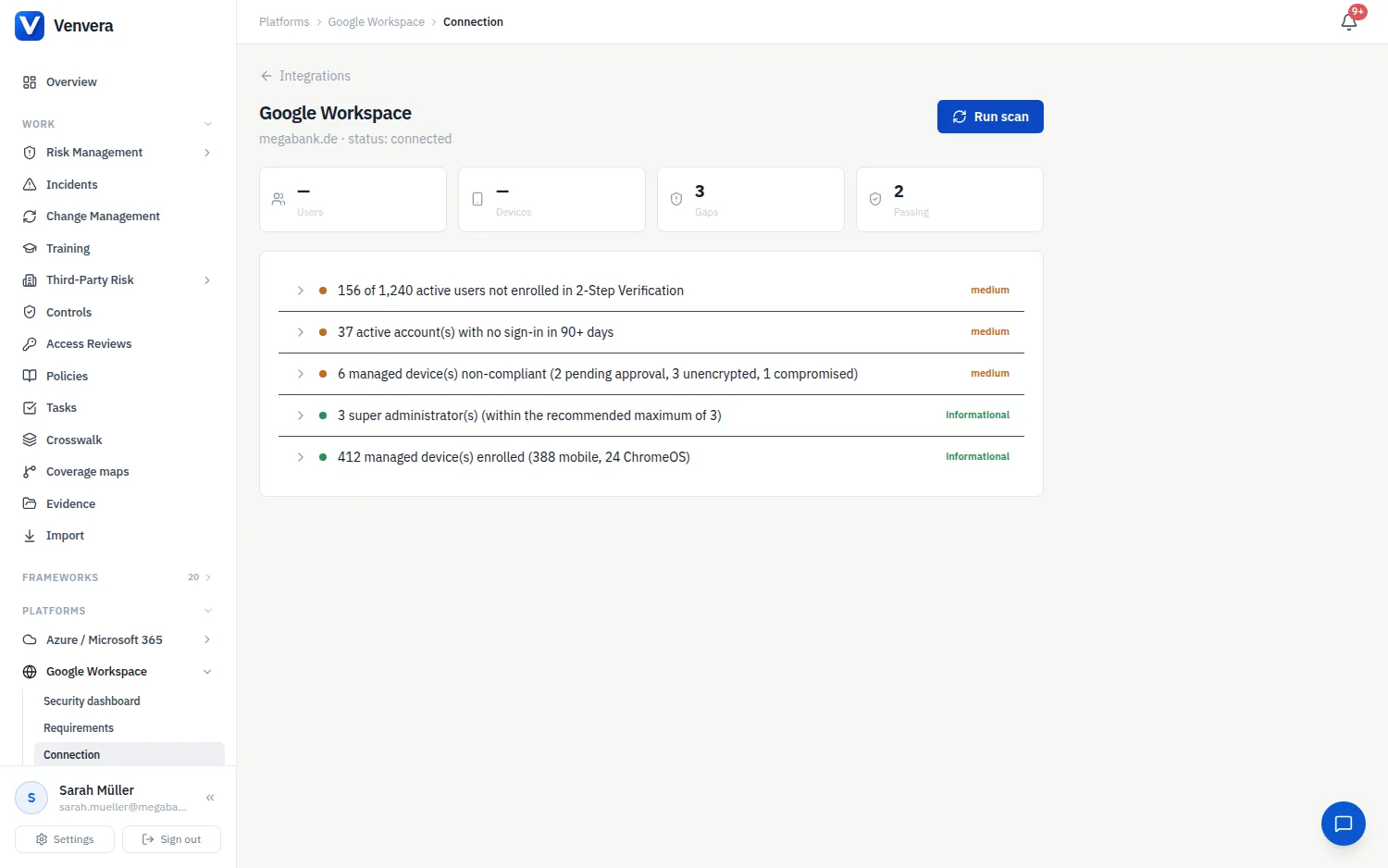Screen dimensions: 1388x868
Task: Click the Access Reviews key icon
Action: coord(30,344)
